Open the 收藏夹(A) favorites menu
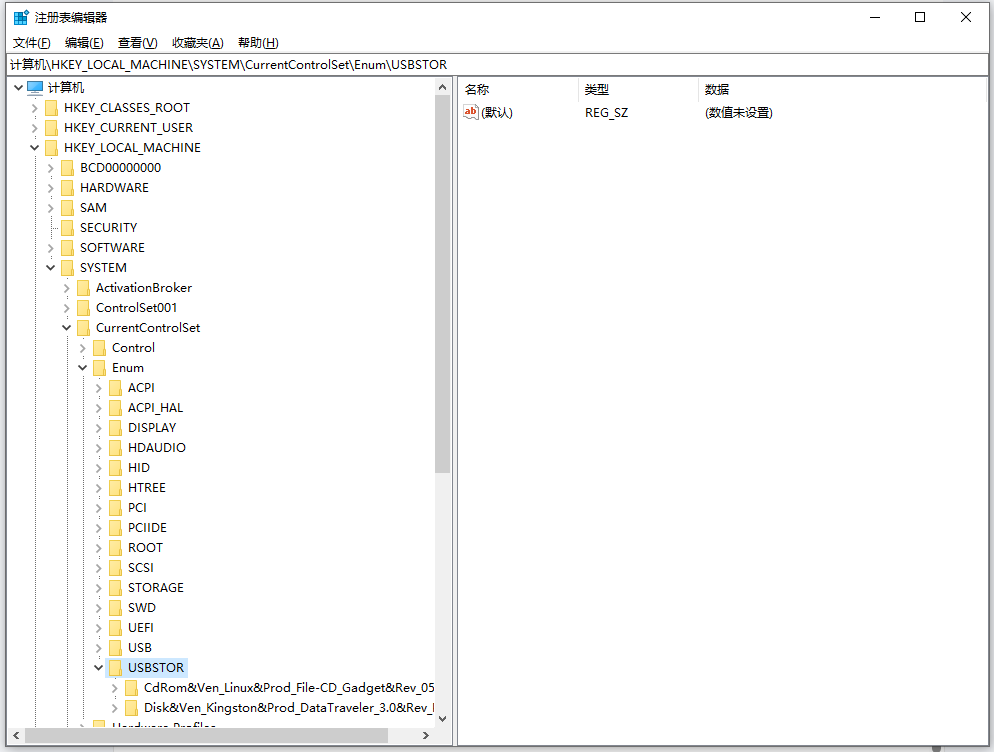The width and height of the screenshot is (994, 752). [x=197, y=43]
